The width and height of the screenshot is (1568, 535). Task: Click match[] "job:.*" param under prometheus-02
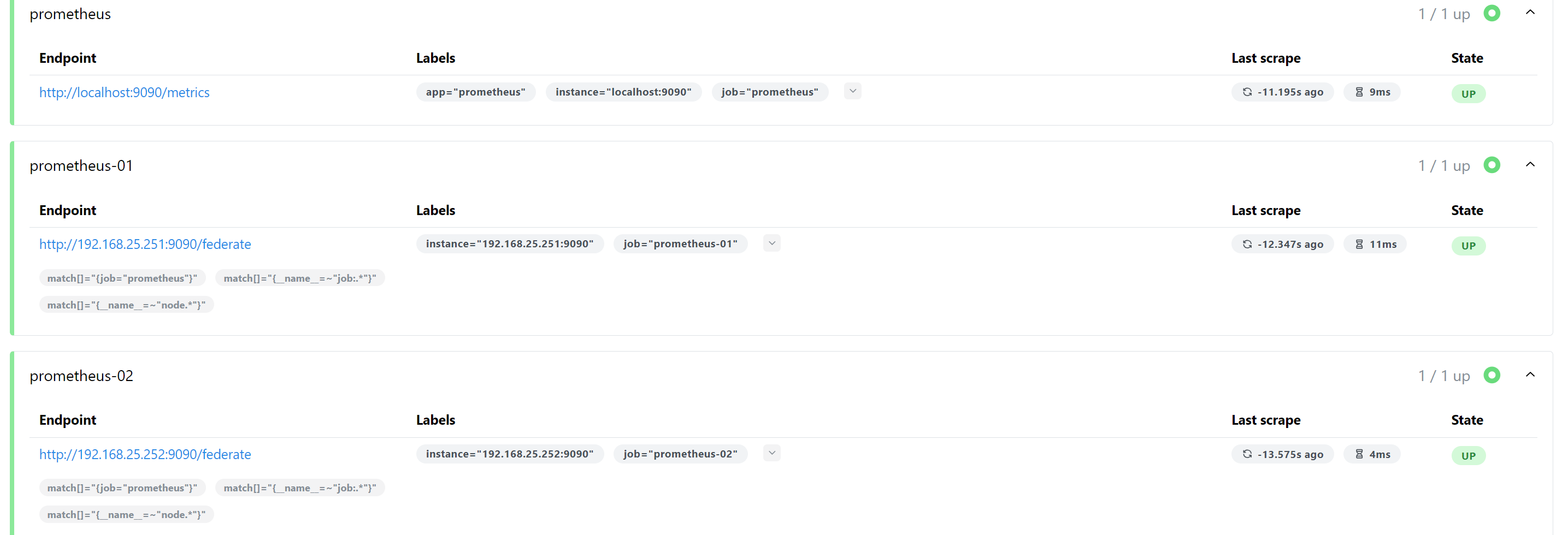click(299, 488)
